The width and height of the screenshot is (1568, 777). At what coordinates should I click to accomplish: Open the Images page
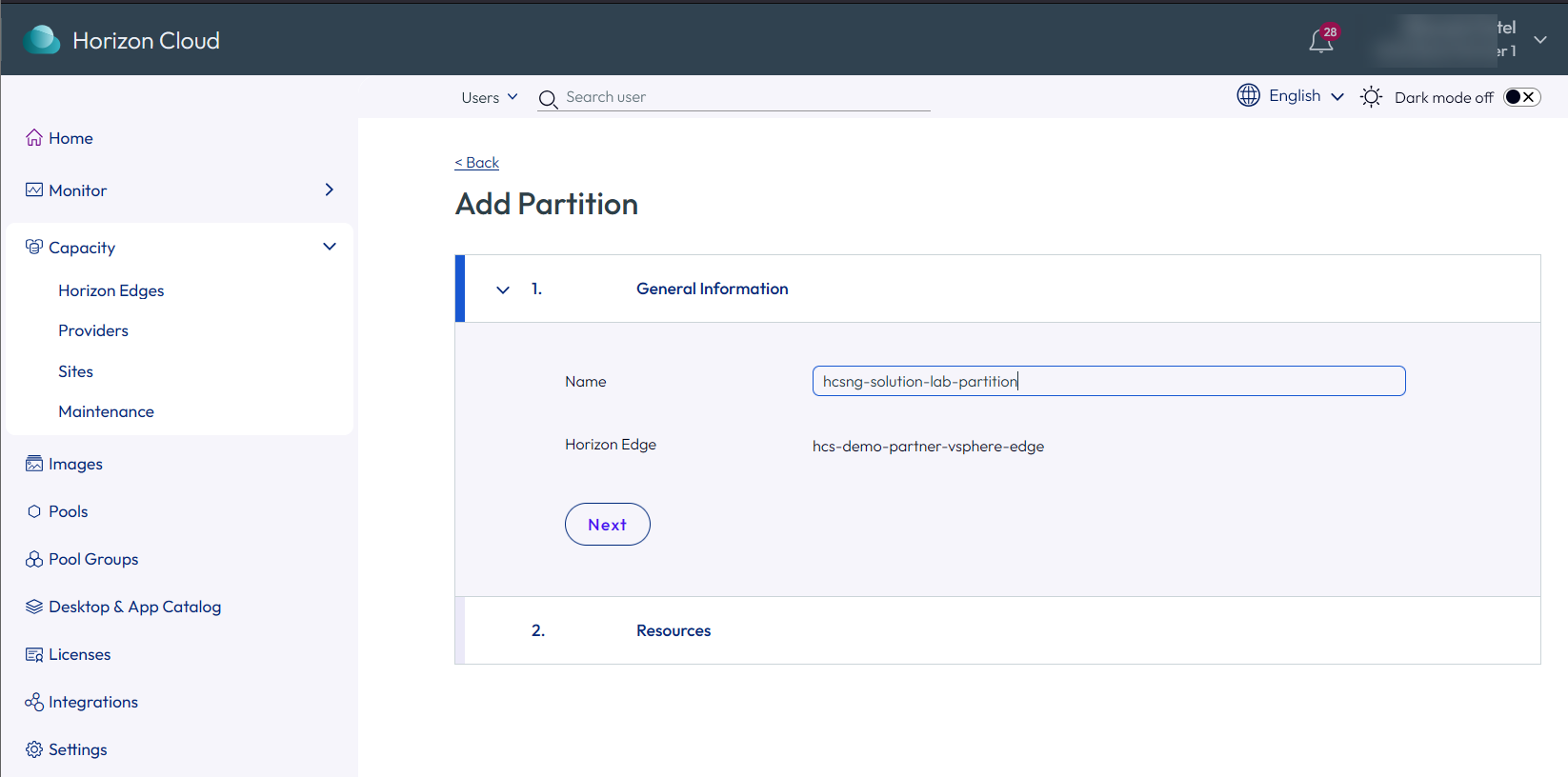point(75,464)
